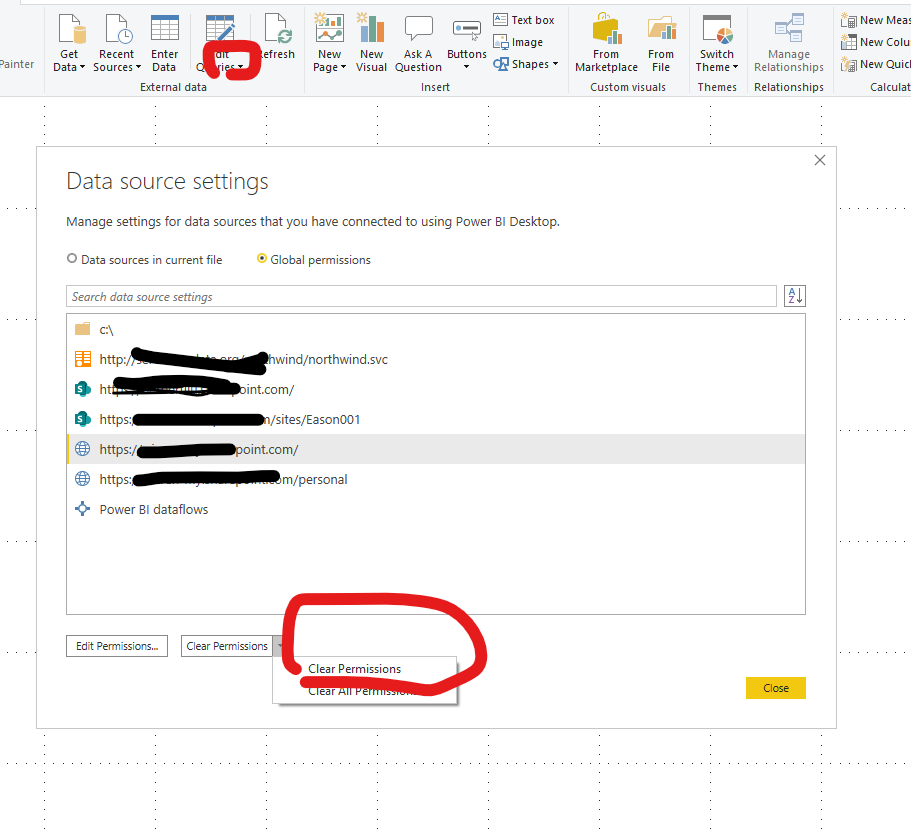This screenshot has width=911, height=833.
Task: Click New Column in Calculations
Action: 875,42
